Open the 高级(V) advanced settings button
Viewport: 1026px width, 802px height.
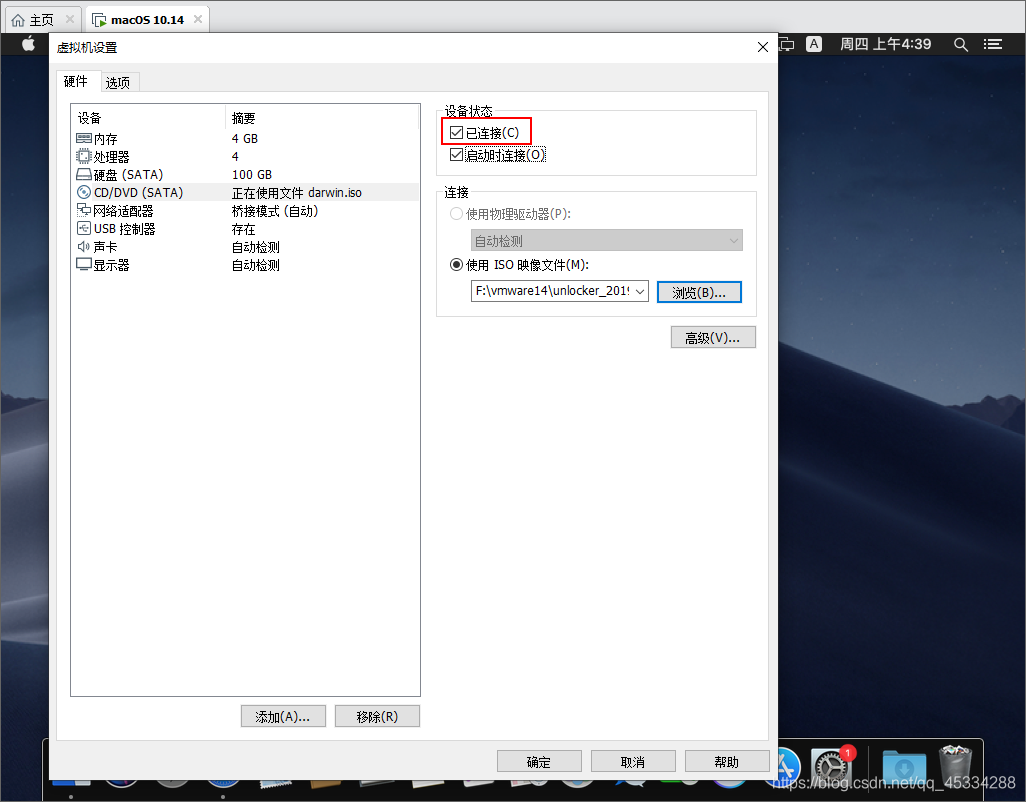pos(712,337)
